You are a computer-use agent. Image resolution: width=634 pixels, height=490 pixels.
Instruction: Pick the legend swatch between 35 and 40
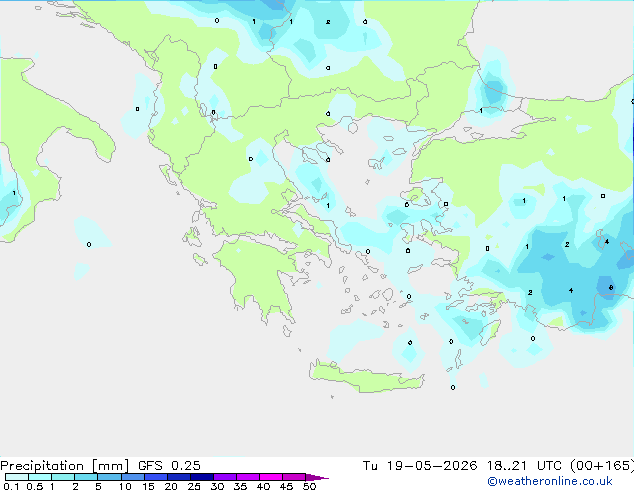(247, 477)
